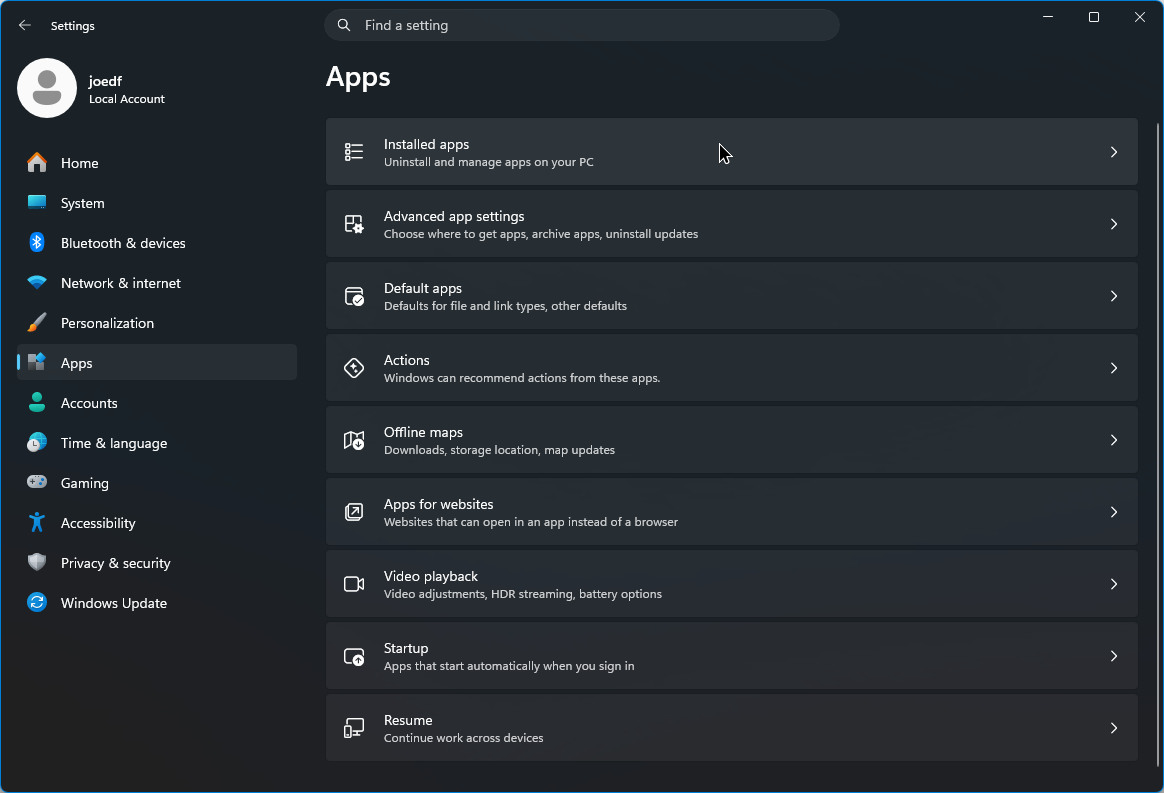Click the Resume devices icon
Image resolution: width=1164 pixels, height=793 pixels.
(354, 728)
